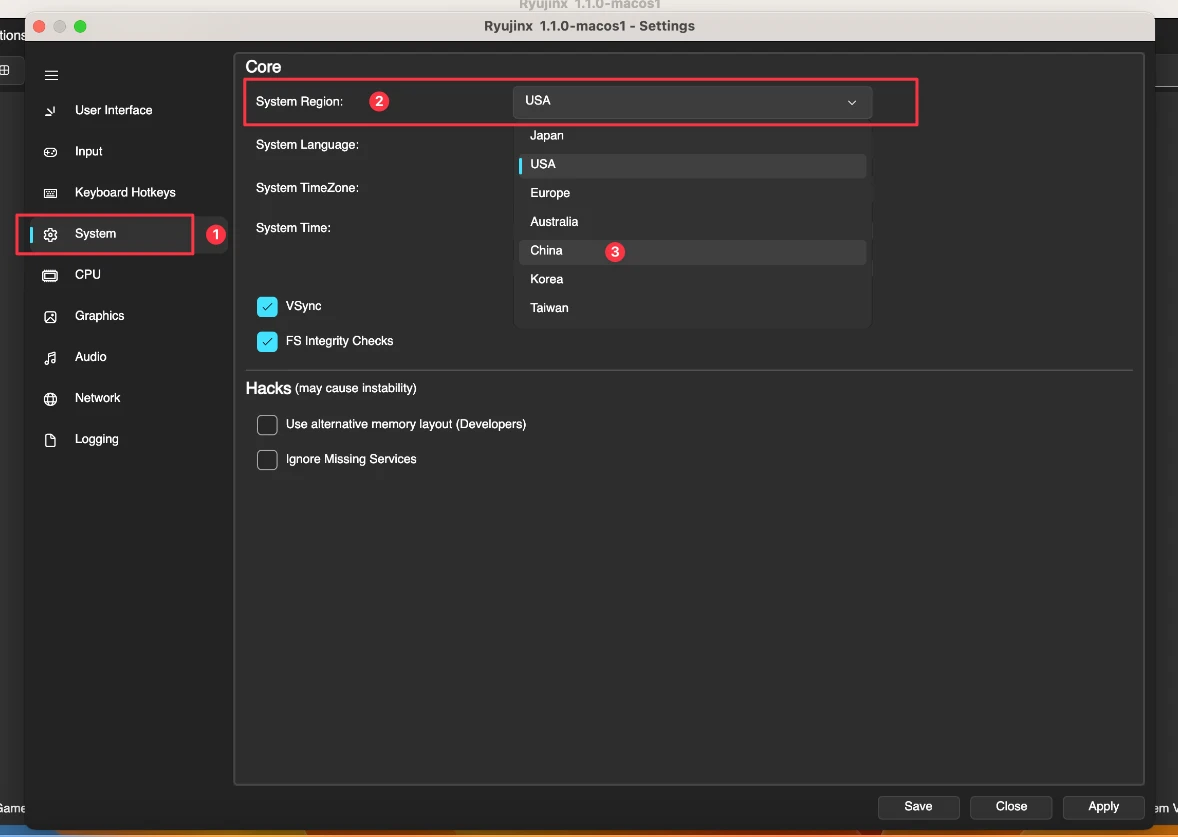
Task: Click the System Language label
Action: (x=307, y=144)
